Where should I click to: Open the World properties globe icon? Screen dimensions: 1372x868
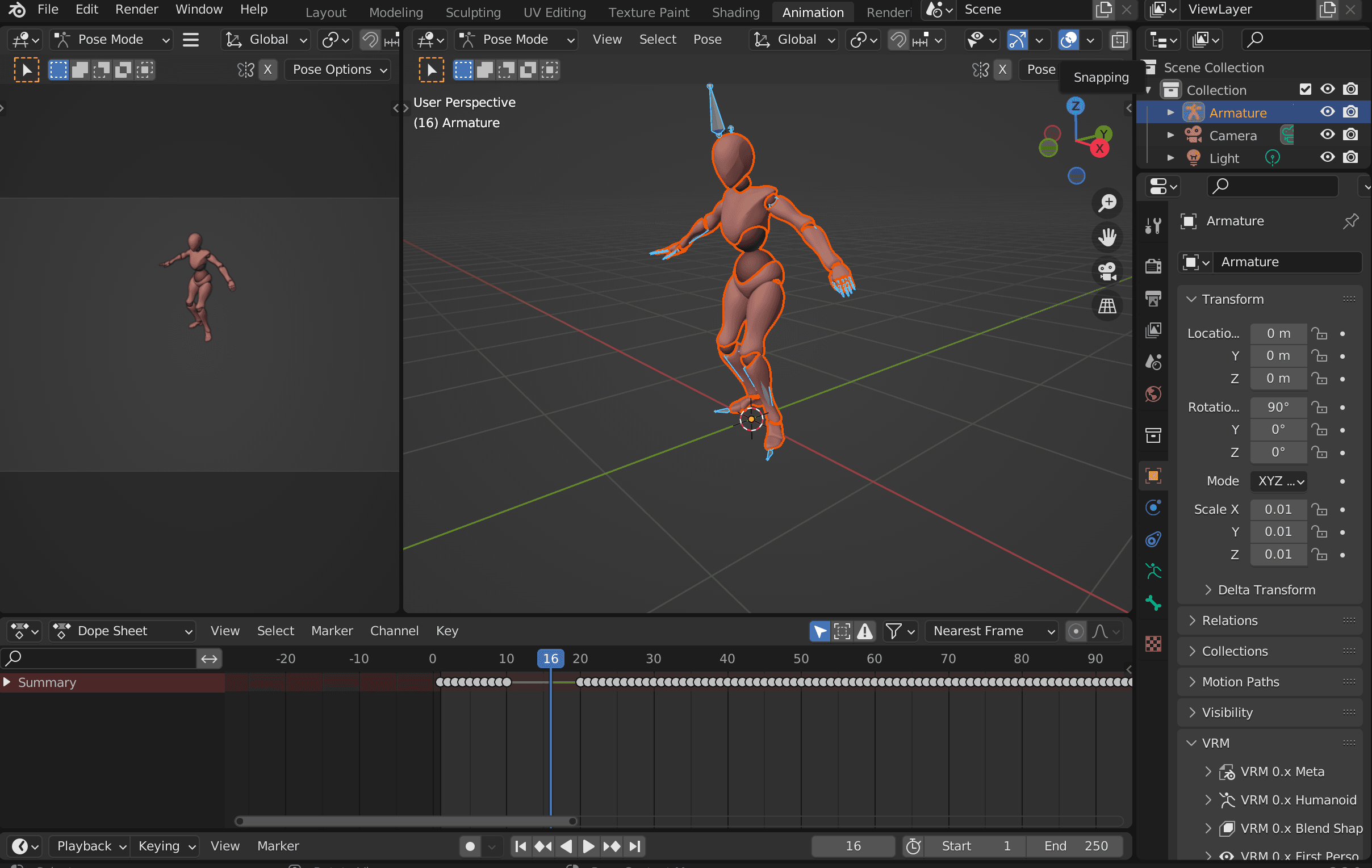point(1153,394)
